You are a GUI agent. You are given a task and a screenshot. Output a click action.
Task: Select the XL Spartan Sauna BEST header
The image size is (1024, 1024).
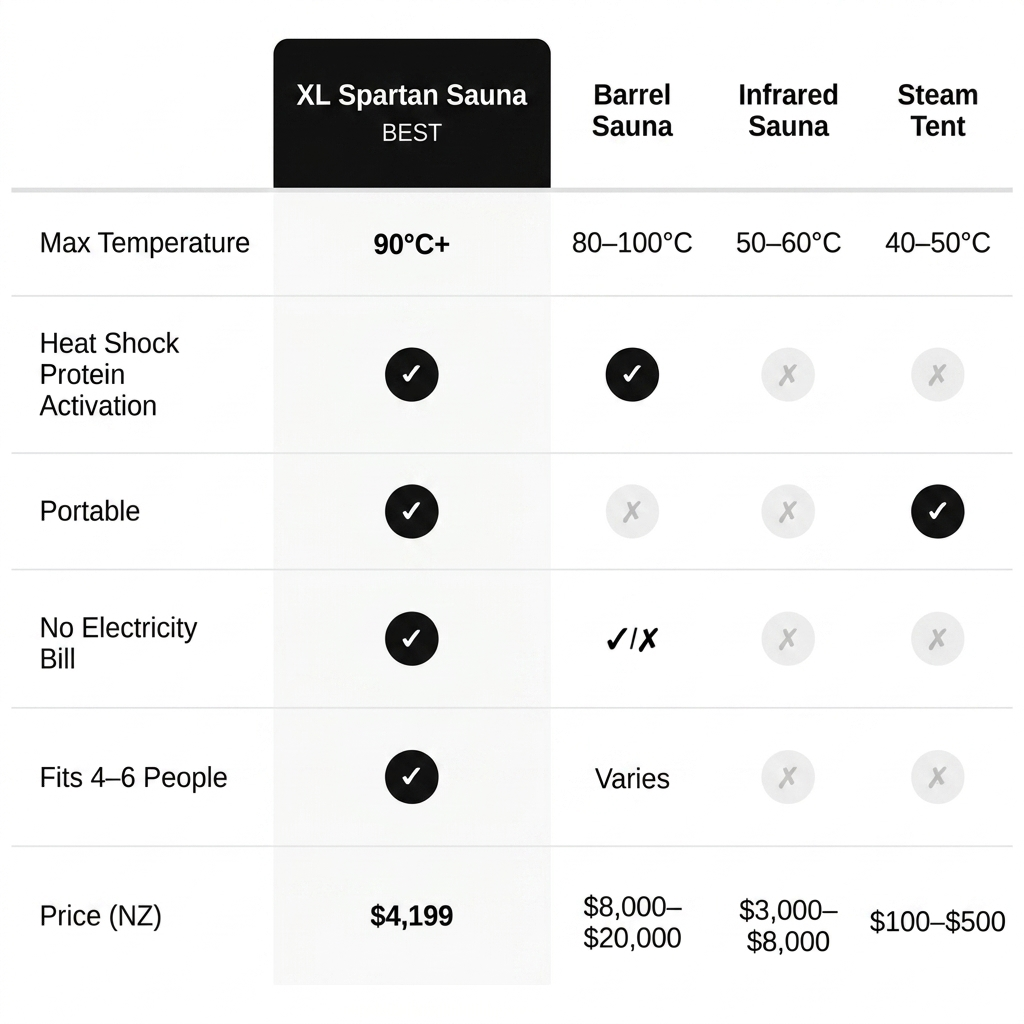pyautogui.click(x=411, y=113)
